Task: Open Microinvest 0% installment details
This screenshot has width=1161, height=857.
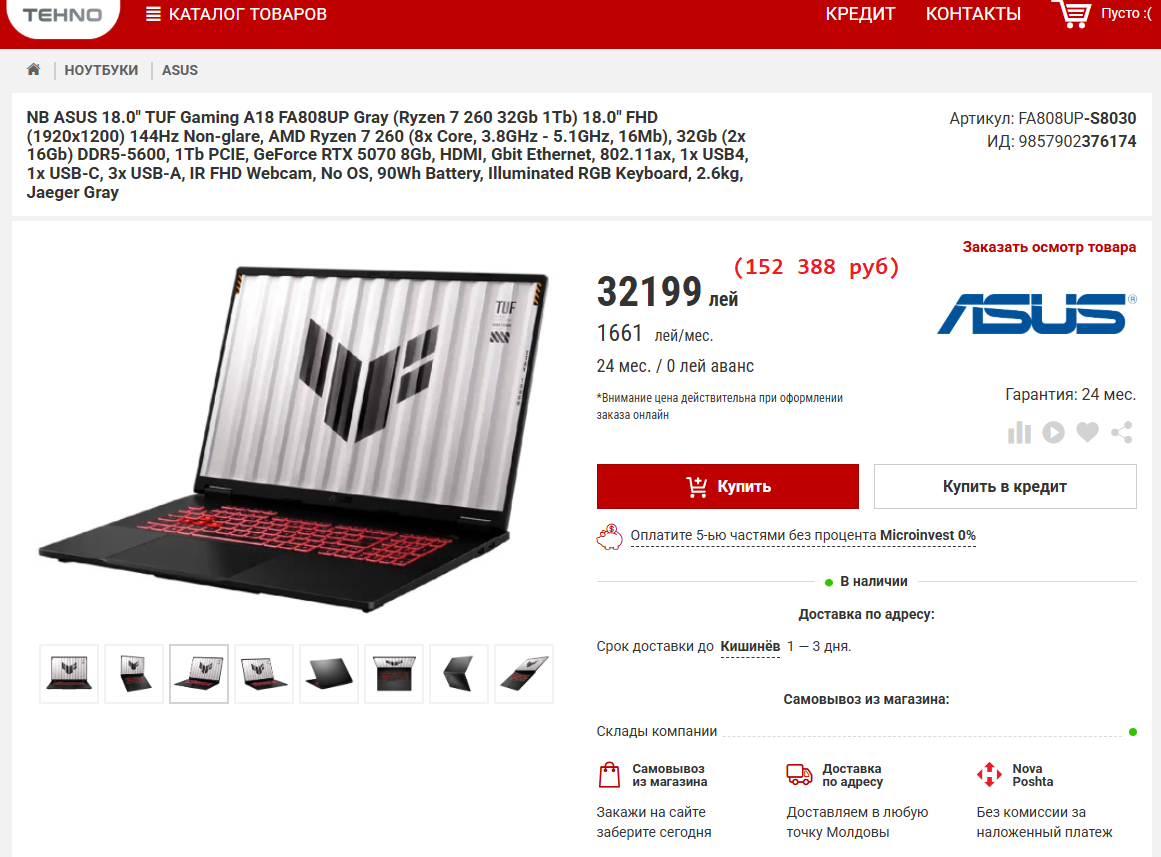Action: click(803, 536)
